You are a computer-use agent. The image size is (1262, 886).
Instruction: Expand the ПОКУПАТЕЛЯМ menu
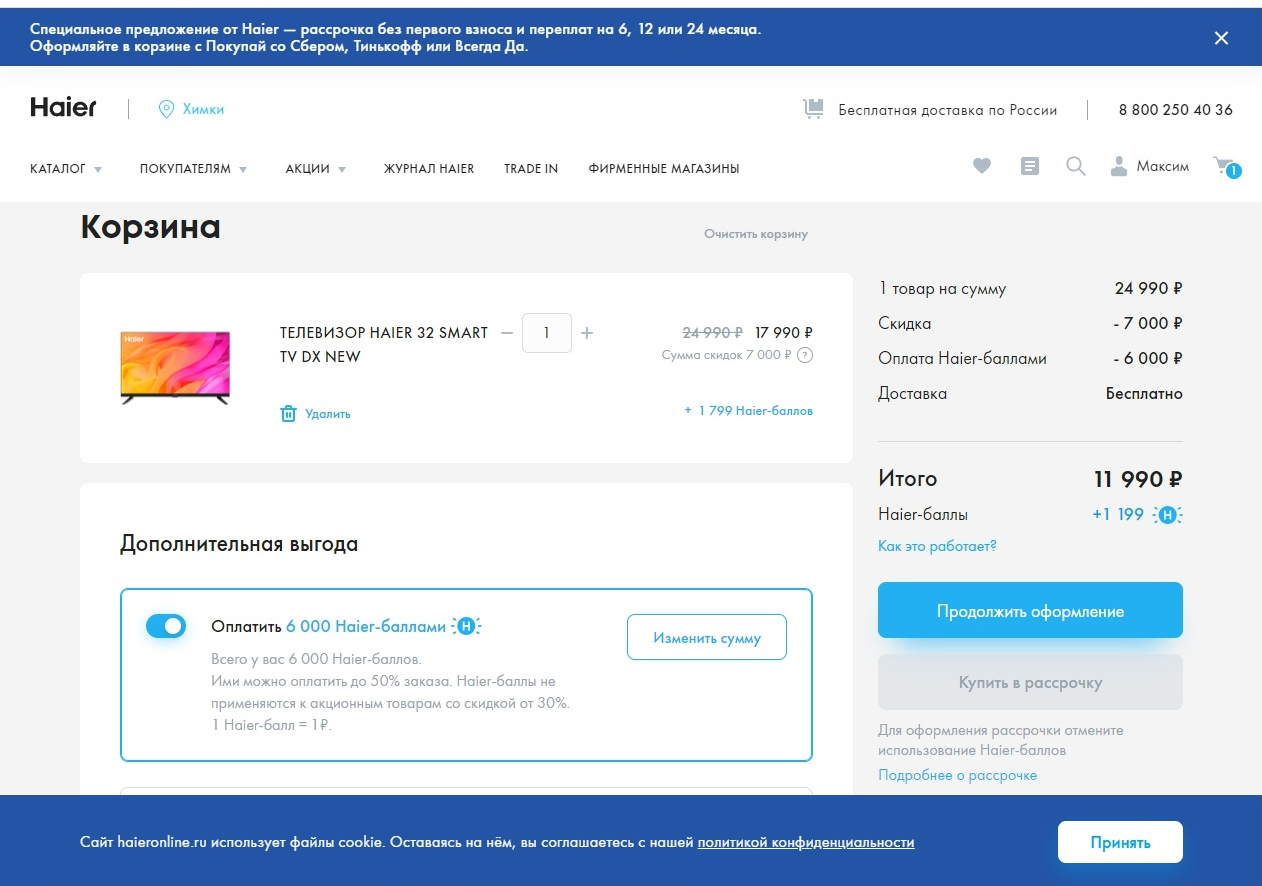coord(193,169)
